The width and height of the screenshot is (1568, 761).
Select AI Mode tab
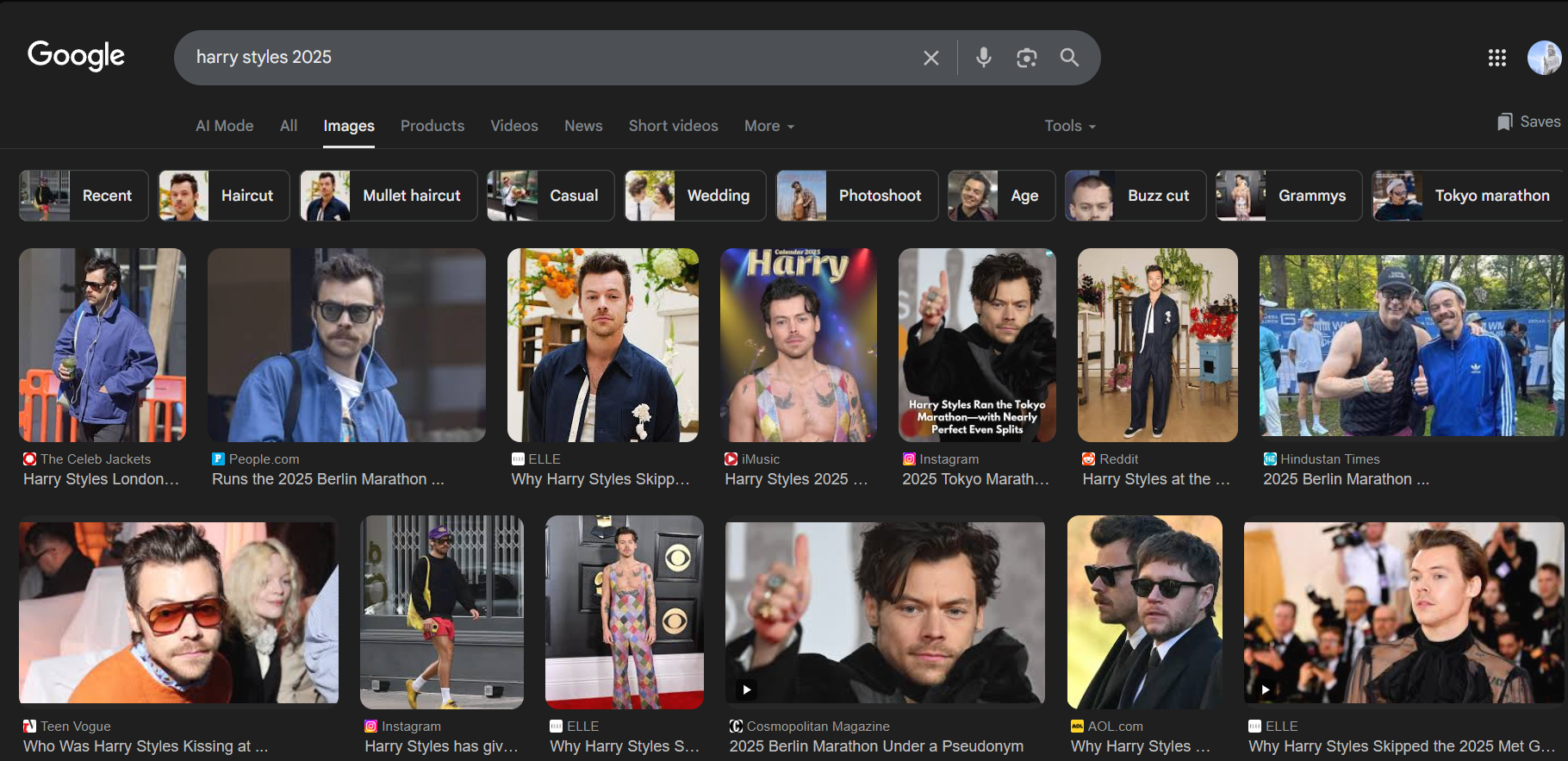tap(224, 126)
